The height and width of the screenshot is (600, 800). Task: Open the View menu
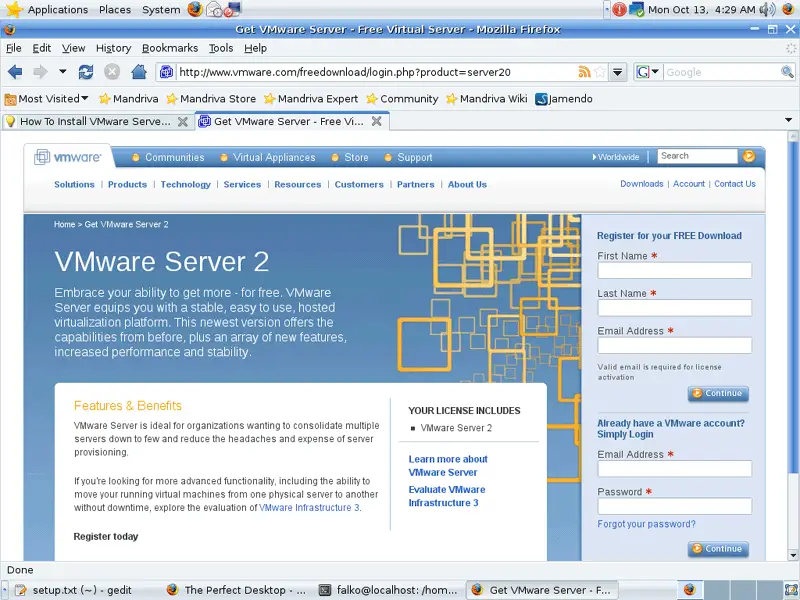73,48
